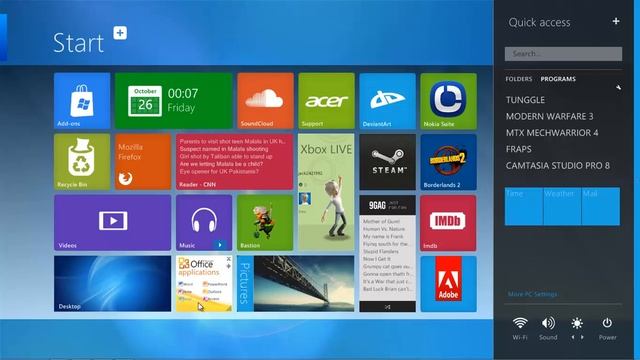Screen dimensions: 640x360
Task: Open the Recycle Bin tile
Action: tap(82, 162)
